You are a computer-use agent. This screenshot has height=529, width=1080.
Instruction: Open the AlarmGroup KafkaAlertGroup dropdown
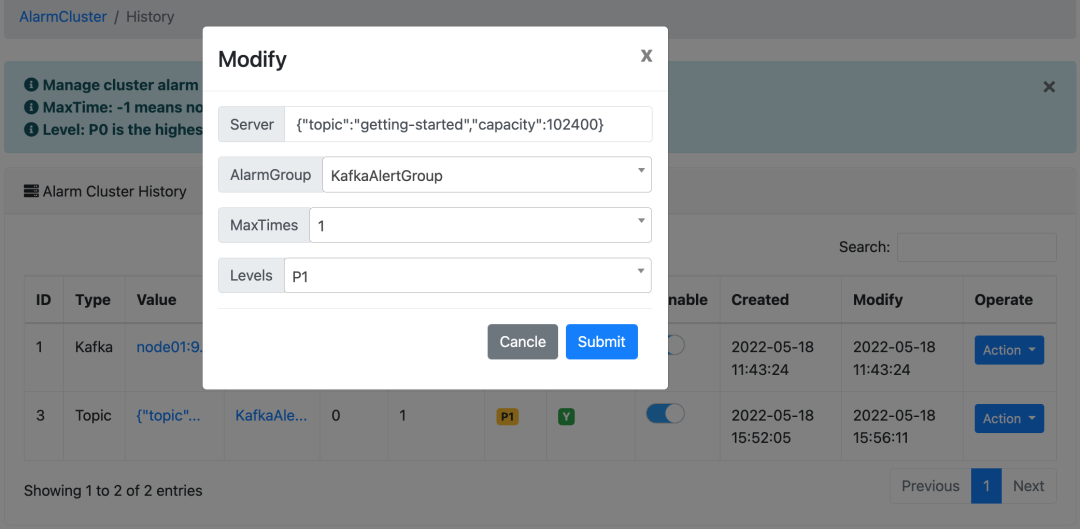point(486,174)
